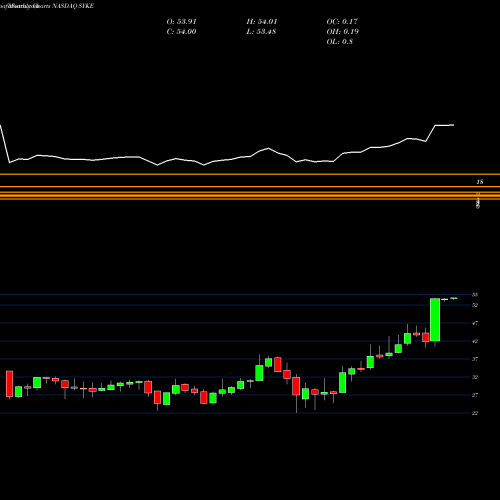Click the '55' price axis label
The width and height of the screenshot is (500, 500).
pos(475,295)
